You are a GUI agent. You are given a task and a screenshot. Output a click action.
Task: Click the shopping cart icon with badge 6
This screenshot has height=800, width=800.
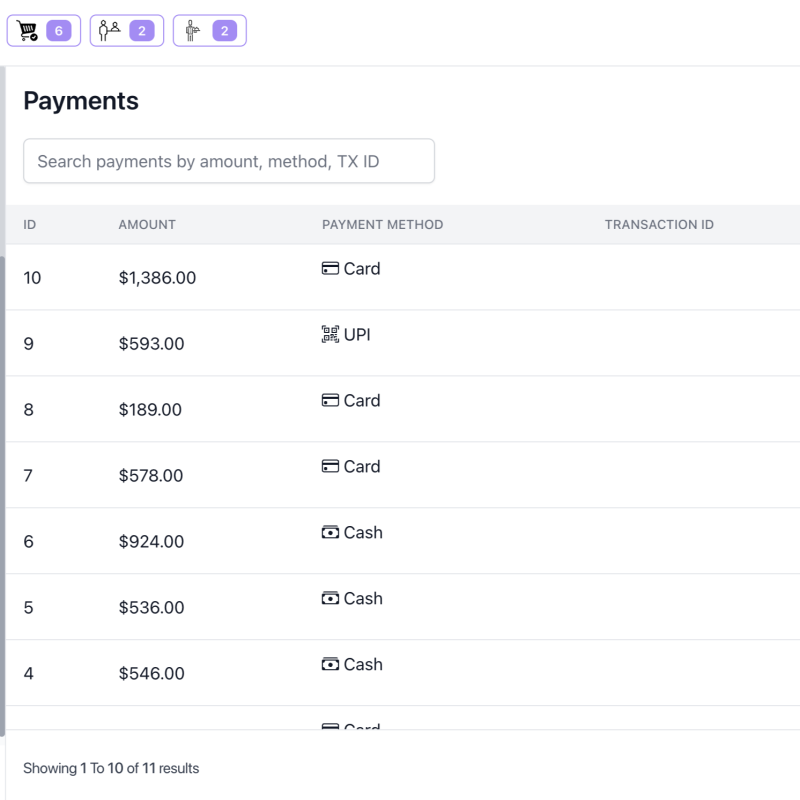click(x=29, y=30)
